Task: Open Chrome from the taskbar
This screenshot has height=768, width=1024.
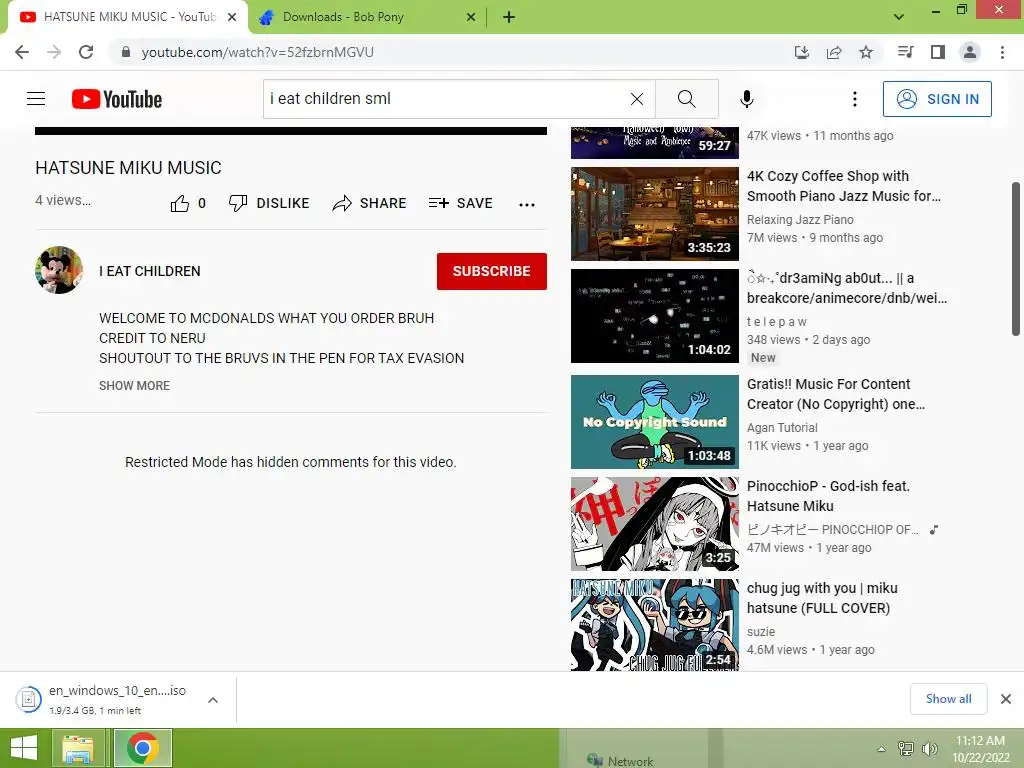Action: pyautogui.click(x=143, y=748)
